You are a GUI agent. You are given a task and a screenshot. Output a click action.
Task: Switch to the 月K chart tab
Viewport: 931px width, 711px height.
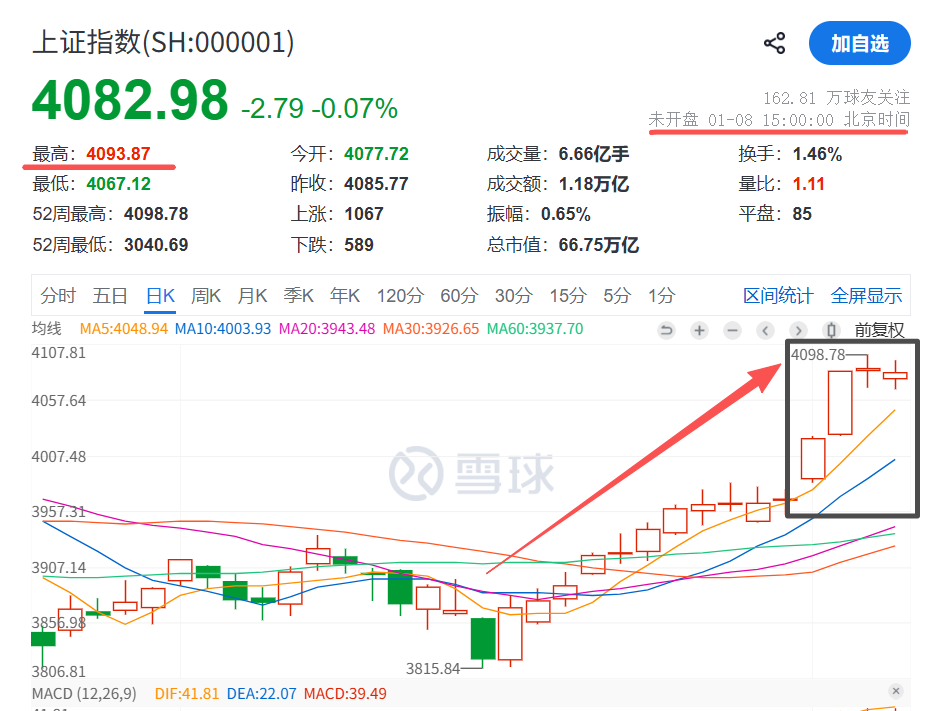point(252,295)
